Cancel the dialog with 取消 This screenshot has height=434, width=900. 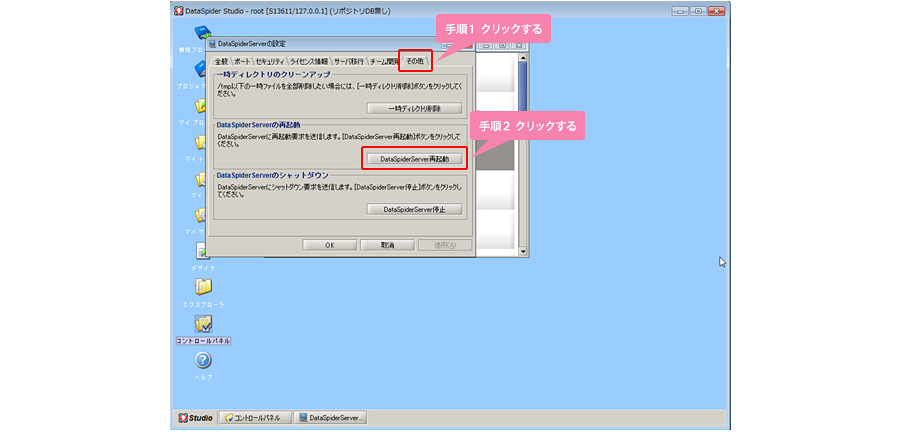point(385,244)
